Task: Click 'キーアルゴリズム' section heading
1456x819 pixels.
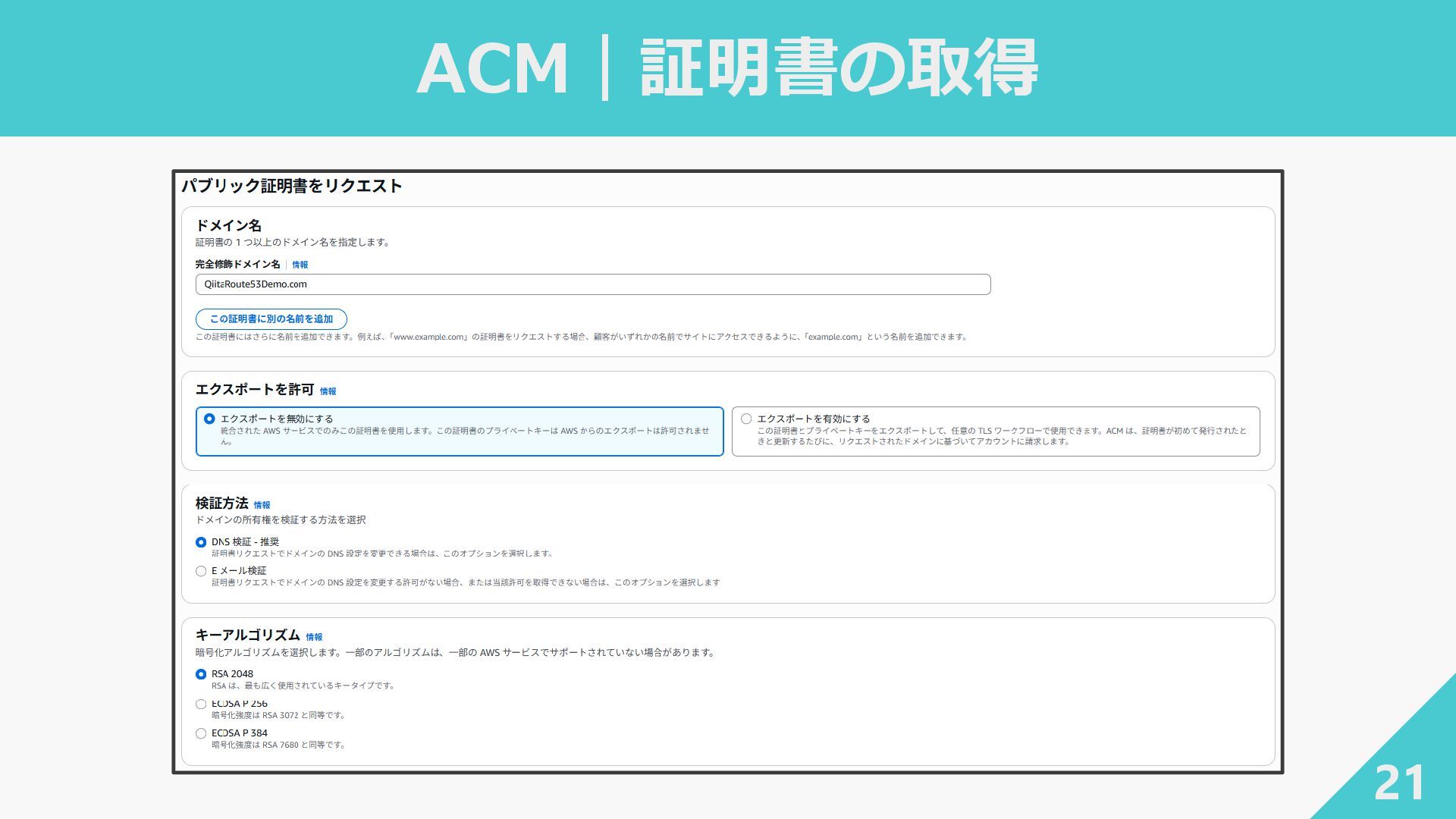Action: (x=248, y=635)
